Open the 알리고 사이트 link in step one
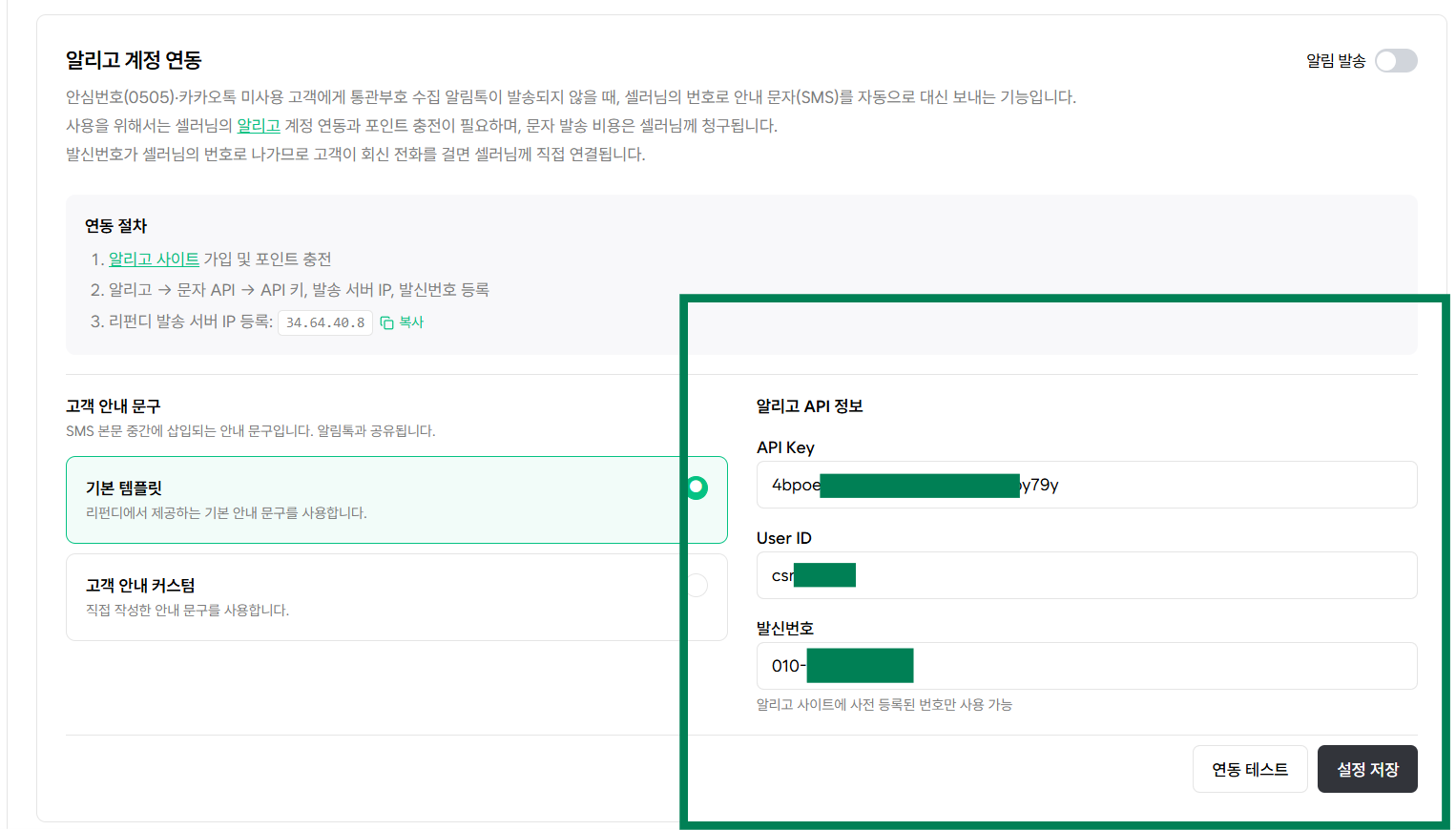This screenshot has height=830, width=1456. click(x=154, y=259)
